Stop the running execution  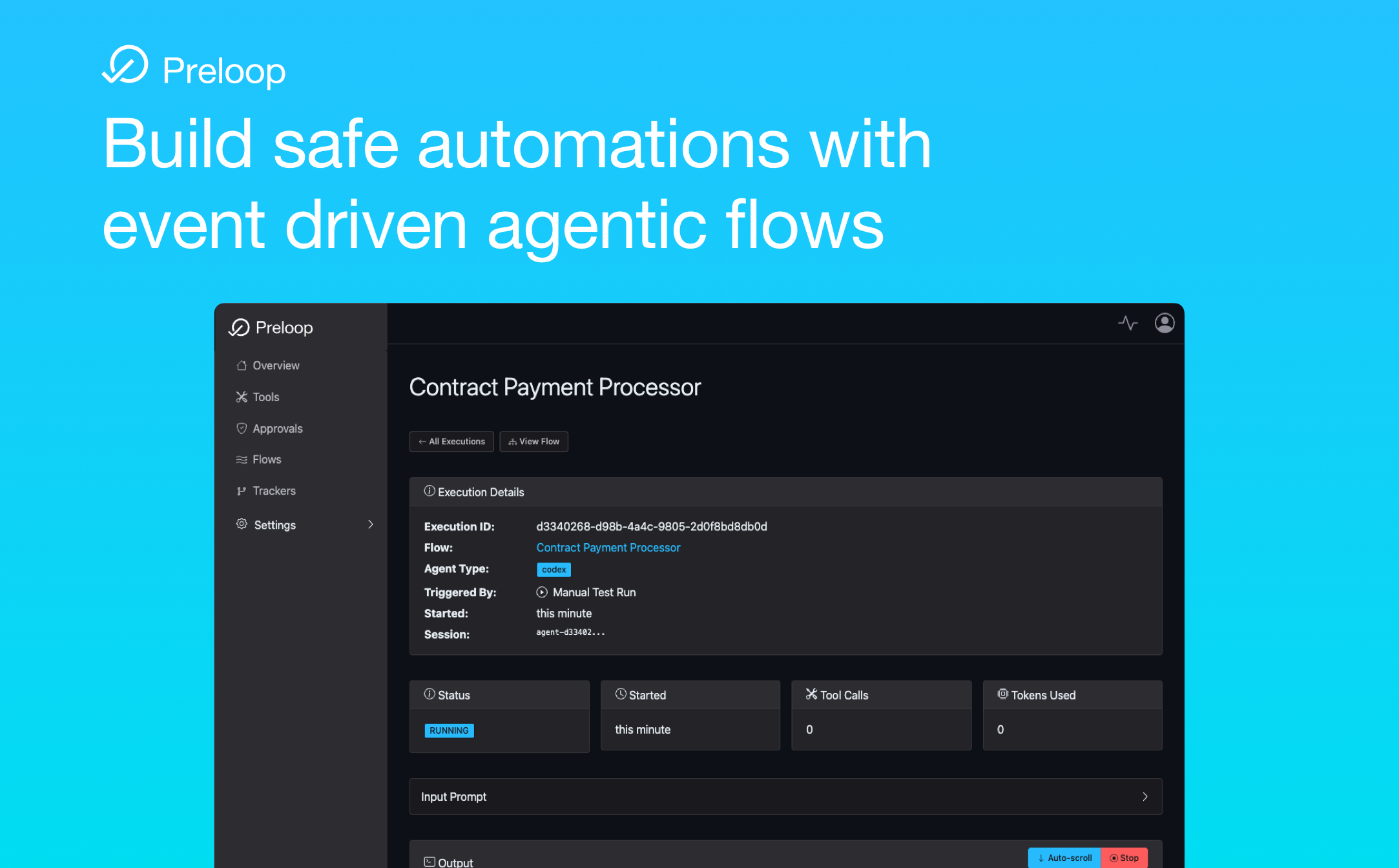[x=1124, y=858]
